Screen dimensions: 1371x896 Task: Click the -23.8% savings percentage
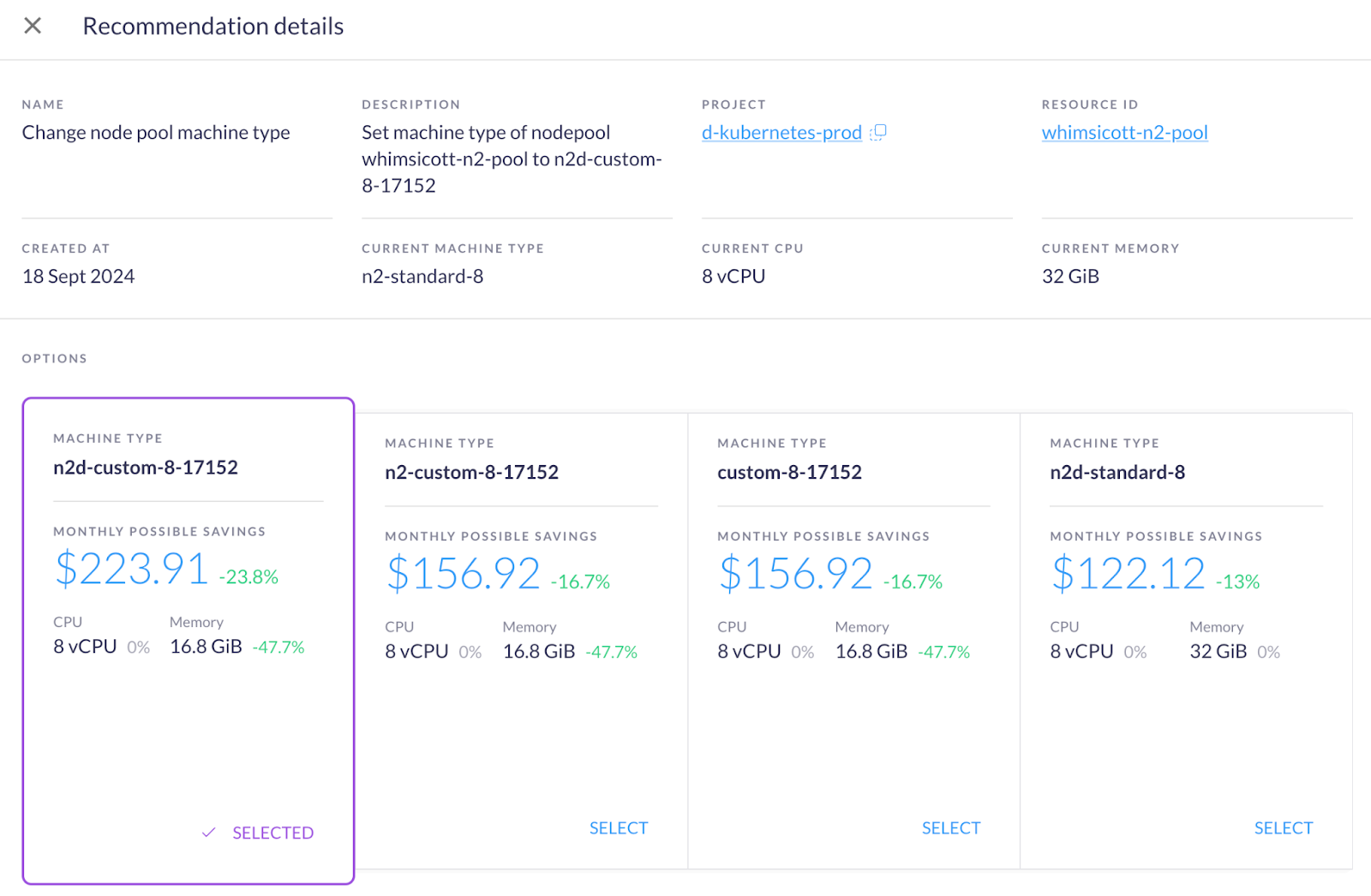(x=248, y=577)
